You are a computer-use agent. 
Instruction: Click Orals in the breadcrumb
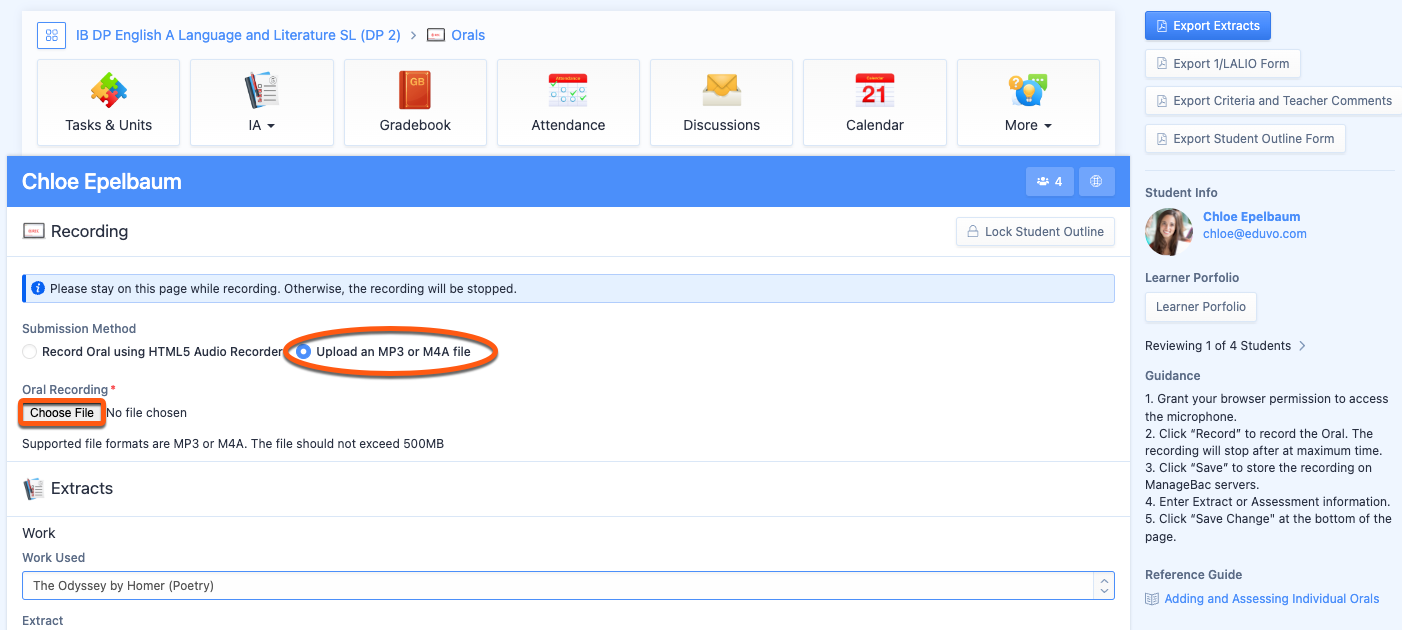pos(467,35)
